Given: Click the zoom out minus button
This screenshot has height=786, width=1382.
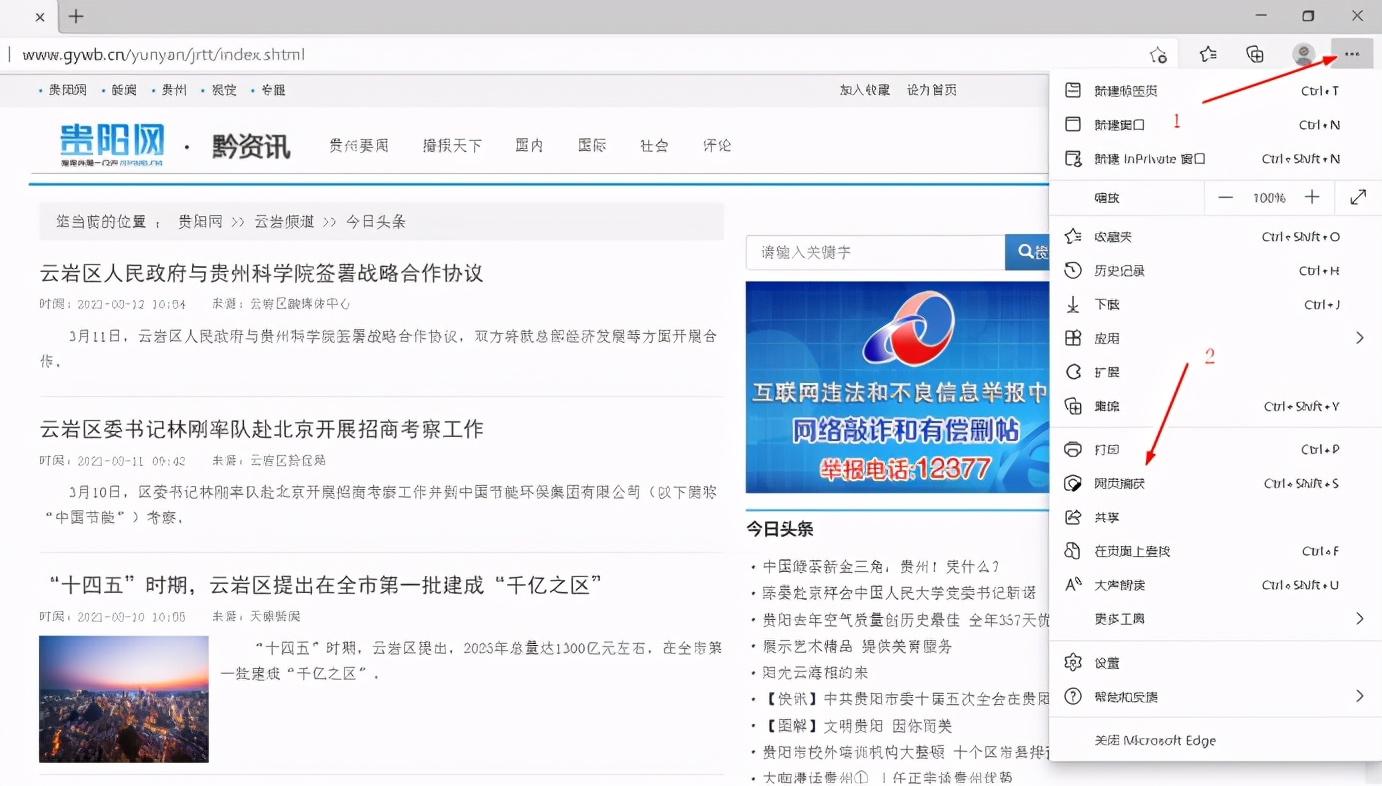Looking at the screenshot, I should click(x=1225, y=198).
